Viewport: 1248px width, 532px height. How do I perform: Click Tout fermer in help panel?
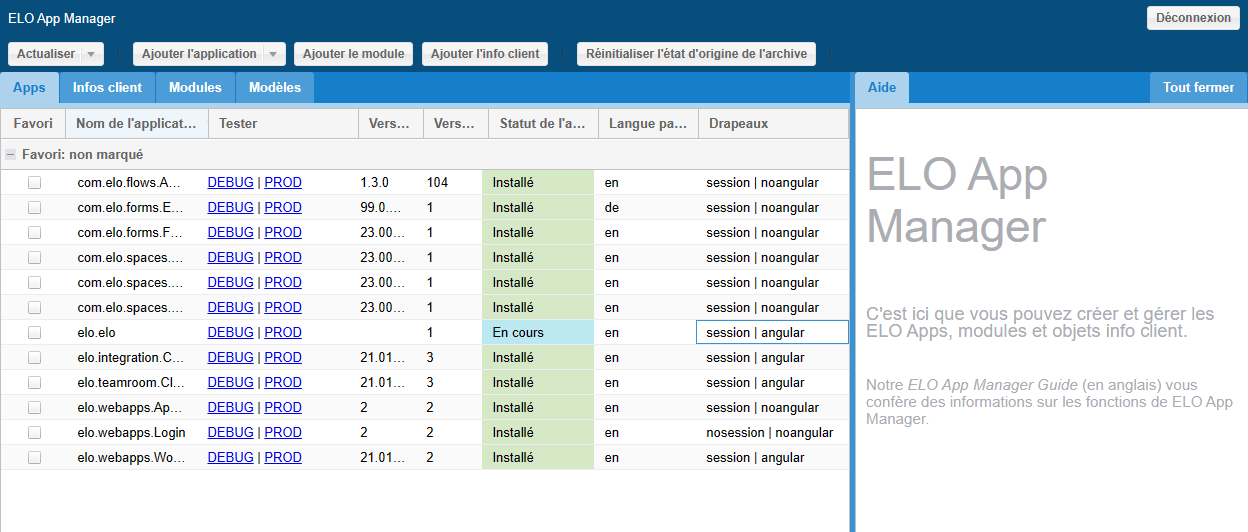[x=1198, y=88]
